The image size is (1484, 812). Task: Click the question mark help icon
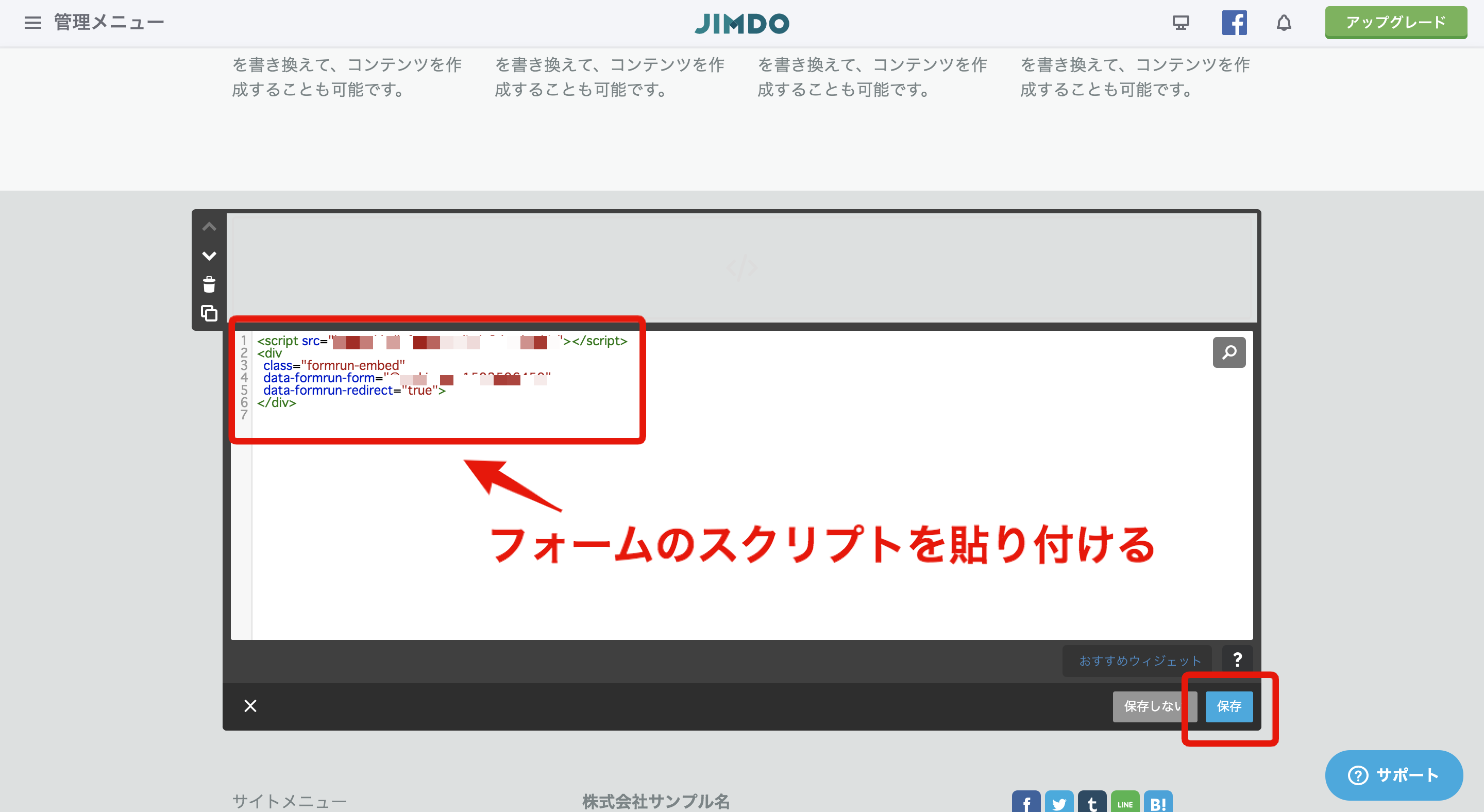click(1237, 659)
